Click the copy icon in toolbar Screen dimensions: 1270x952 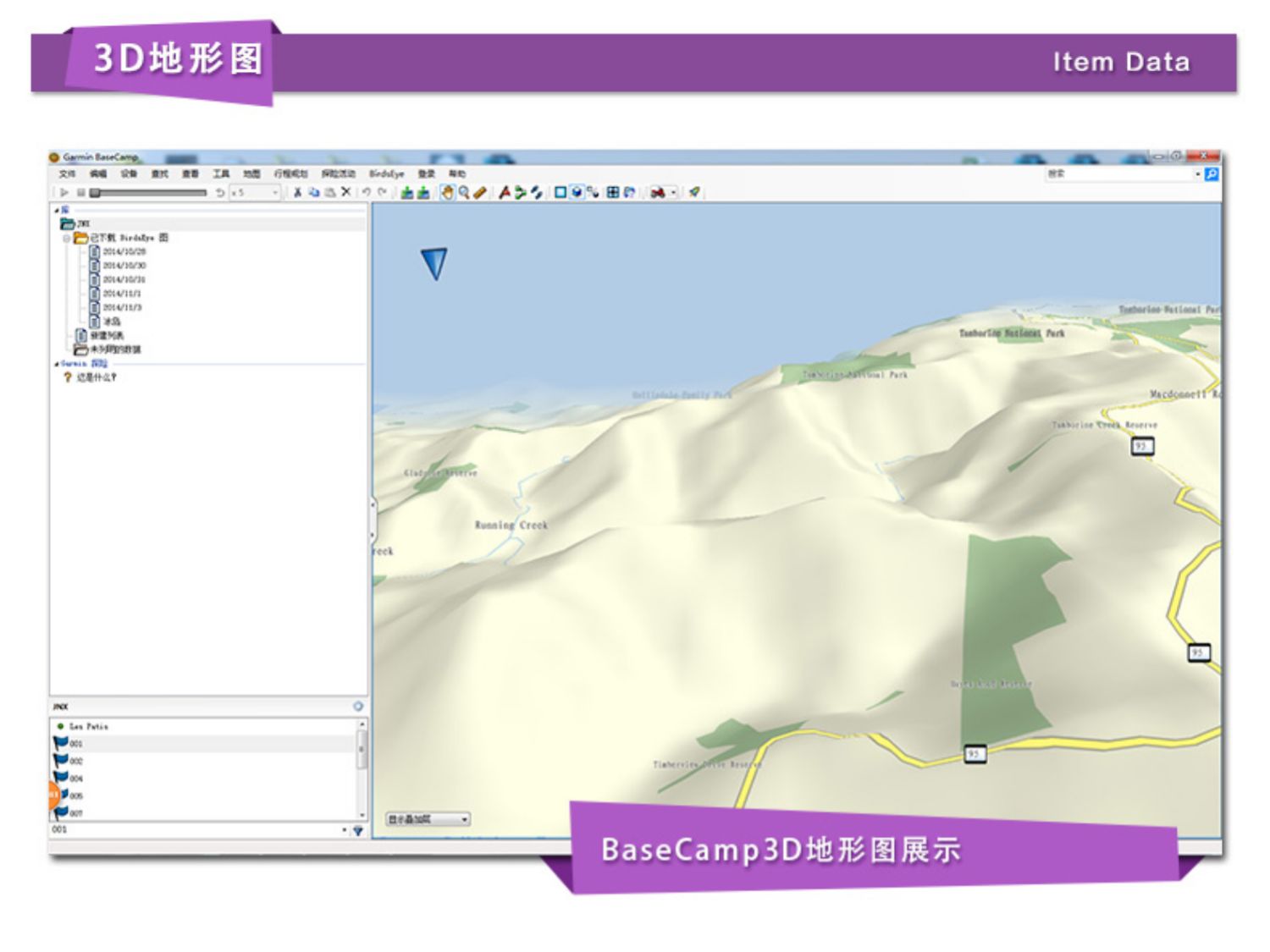pyautogui.click(x=314, y=192)
